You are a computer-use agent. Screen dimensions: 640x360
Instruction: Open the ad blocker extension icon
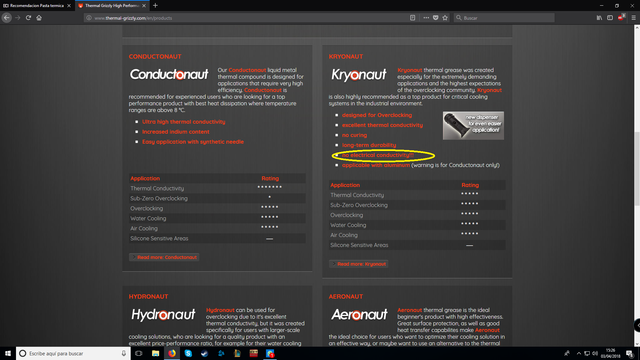(621, 18)
